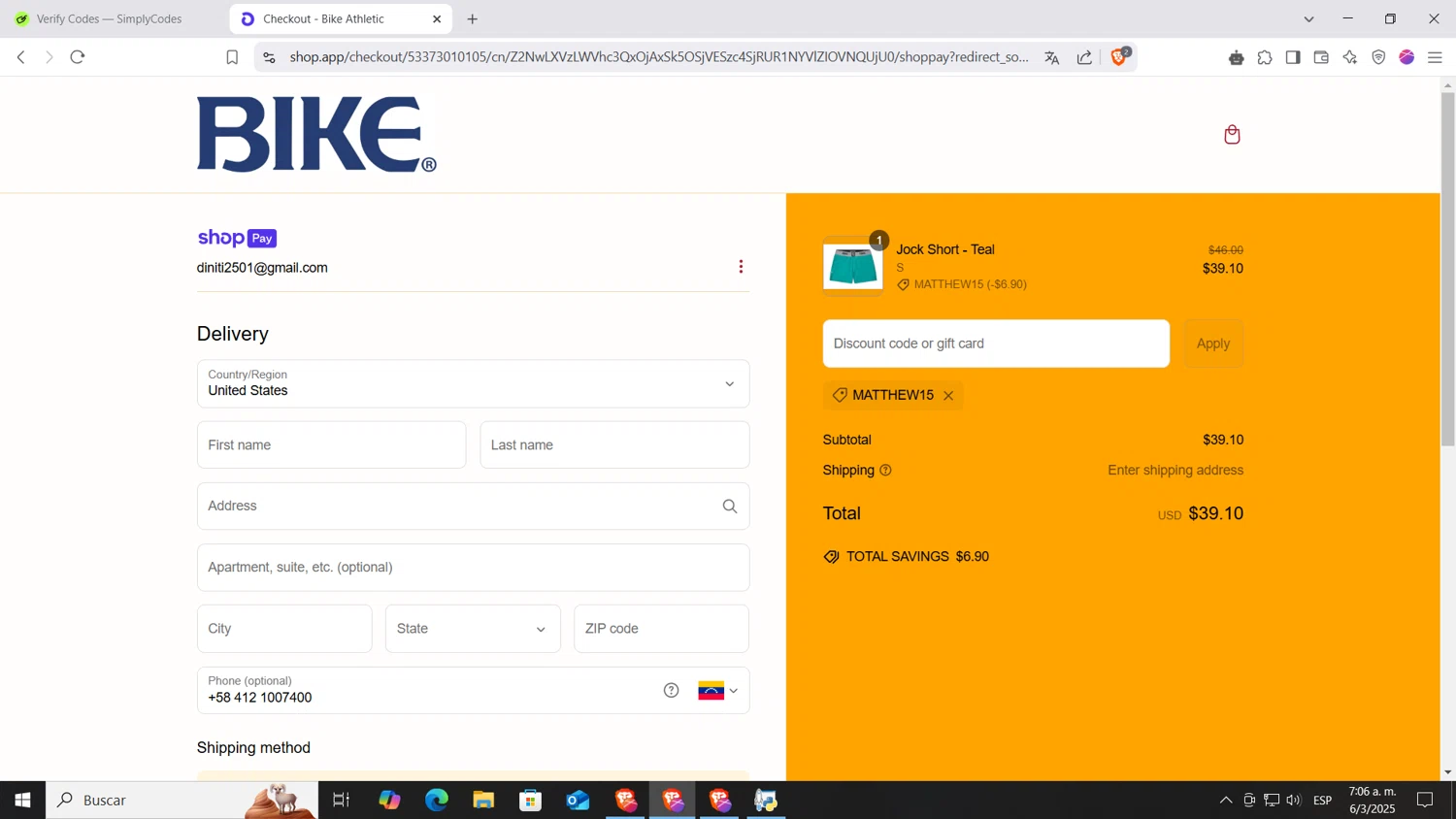Click the BIKE logo link
The width and height of the screenshot is (1456, 819).
pyautogui.click(x=316, y=135)
